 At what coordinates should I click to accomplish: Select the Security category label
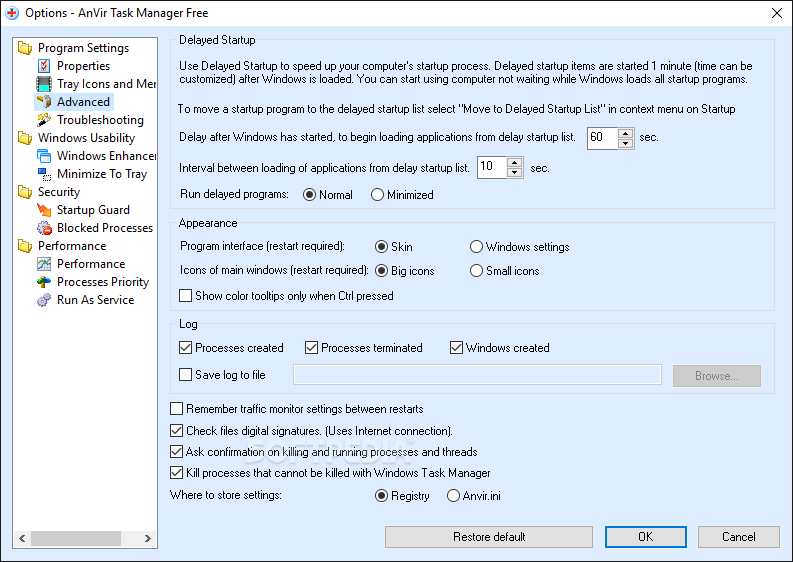click(x=59, y=192)
